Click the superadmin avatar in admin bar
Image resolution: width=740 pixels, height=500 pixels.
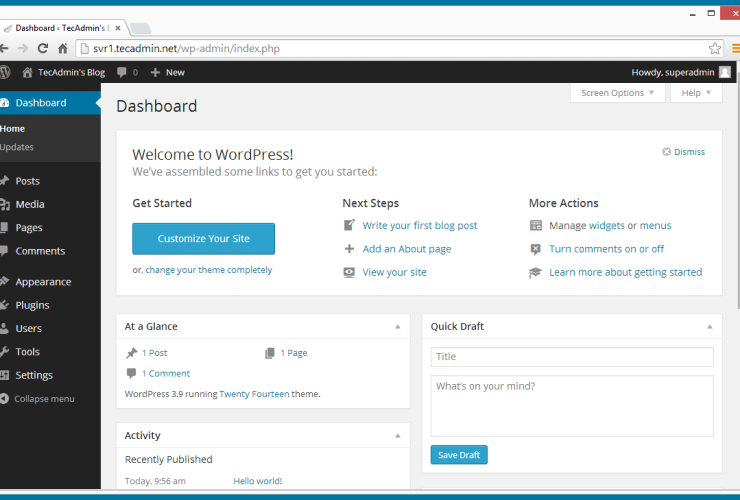(x=724, y=72)
